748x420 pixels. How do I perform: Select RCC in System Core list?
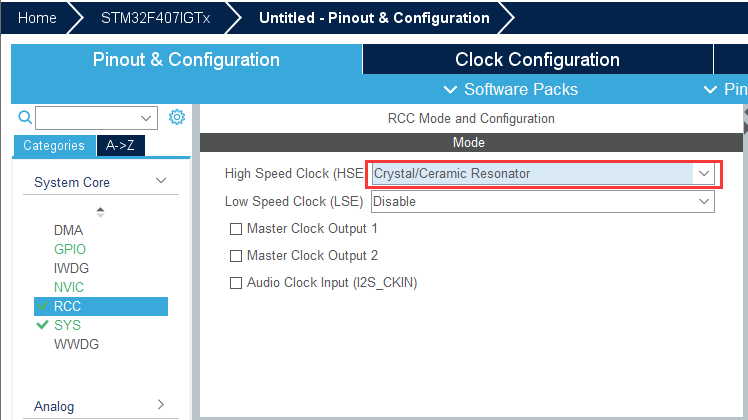[101, 306]
